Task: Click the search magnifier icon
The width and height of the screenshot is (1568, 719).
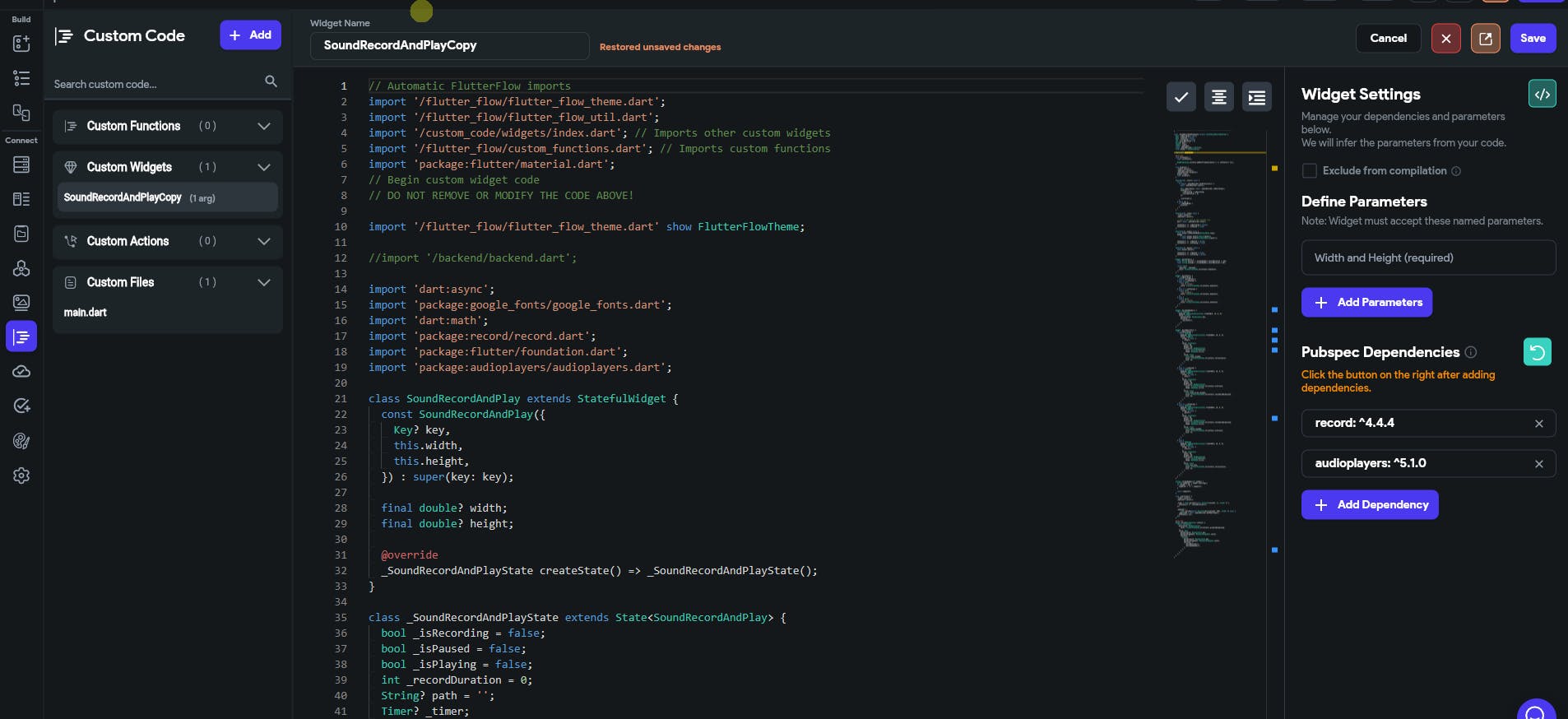Action: coord(271,81)
